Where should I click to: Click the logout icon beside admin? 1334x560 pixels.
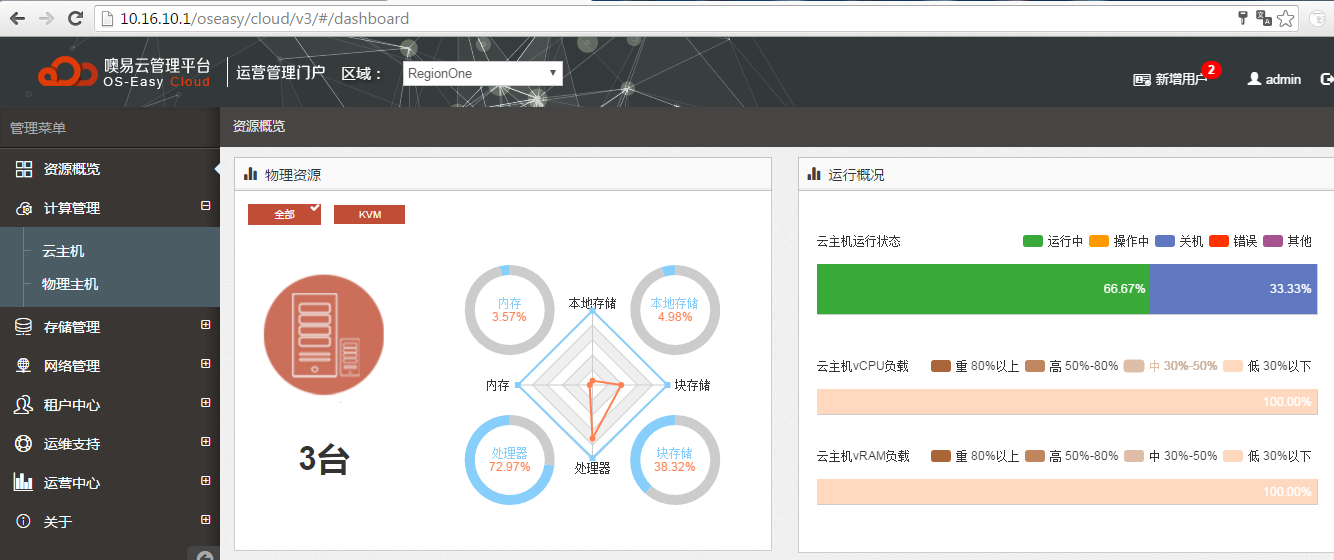point(1327,79)
